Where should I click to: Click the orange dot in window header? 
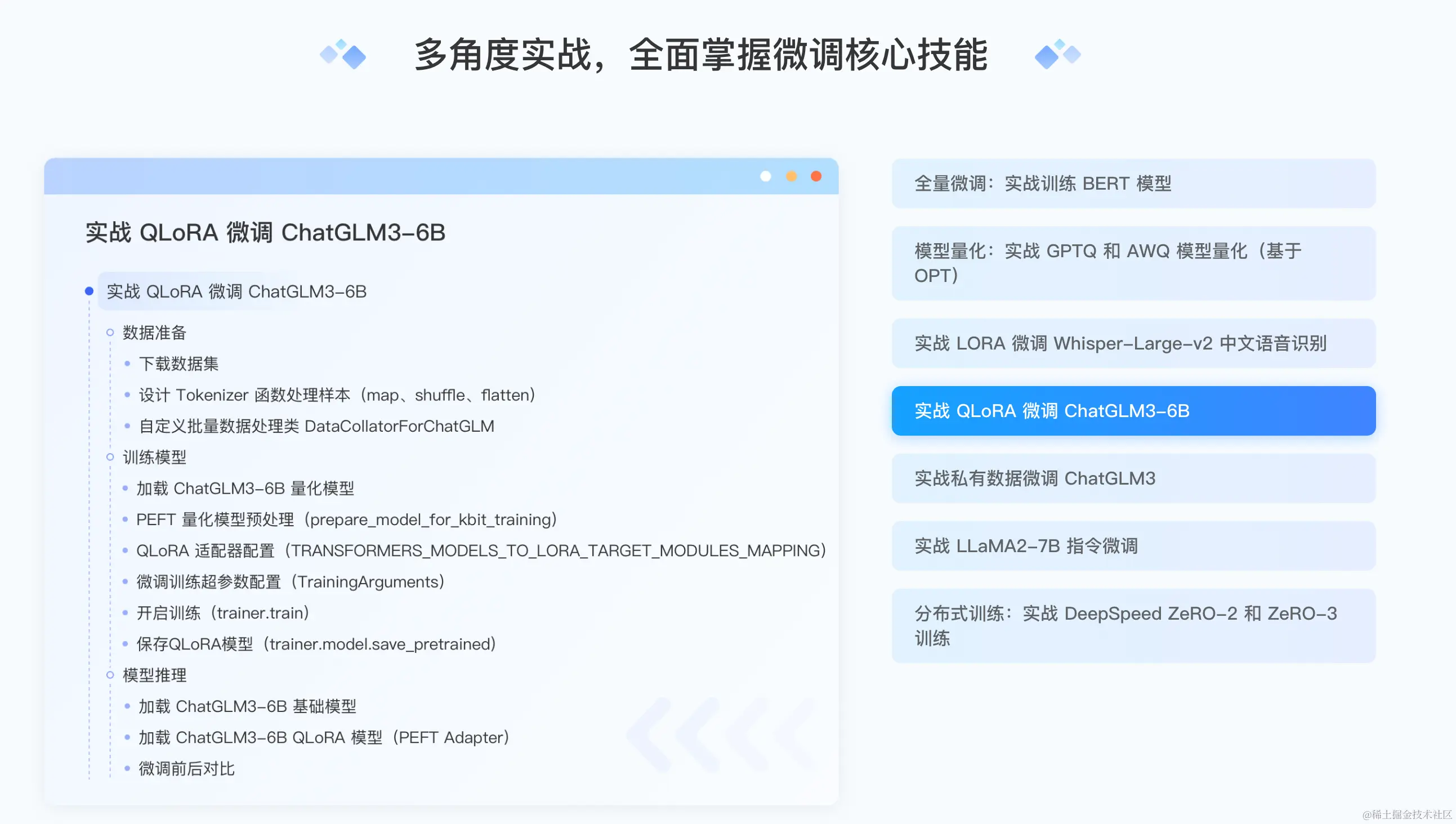(791, 177)
